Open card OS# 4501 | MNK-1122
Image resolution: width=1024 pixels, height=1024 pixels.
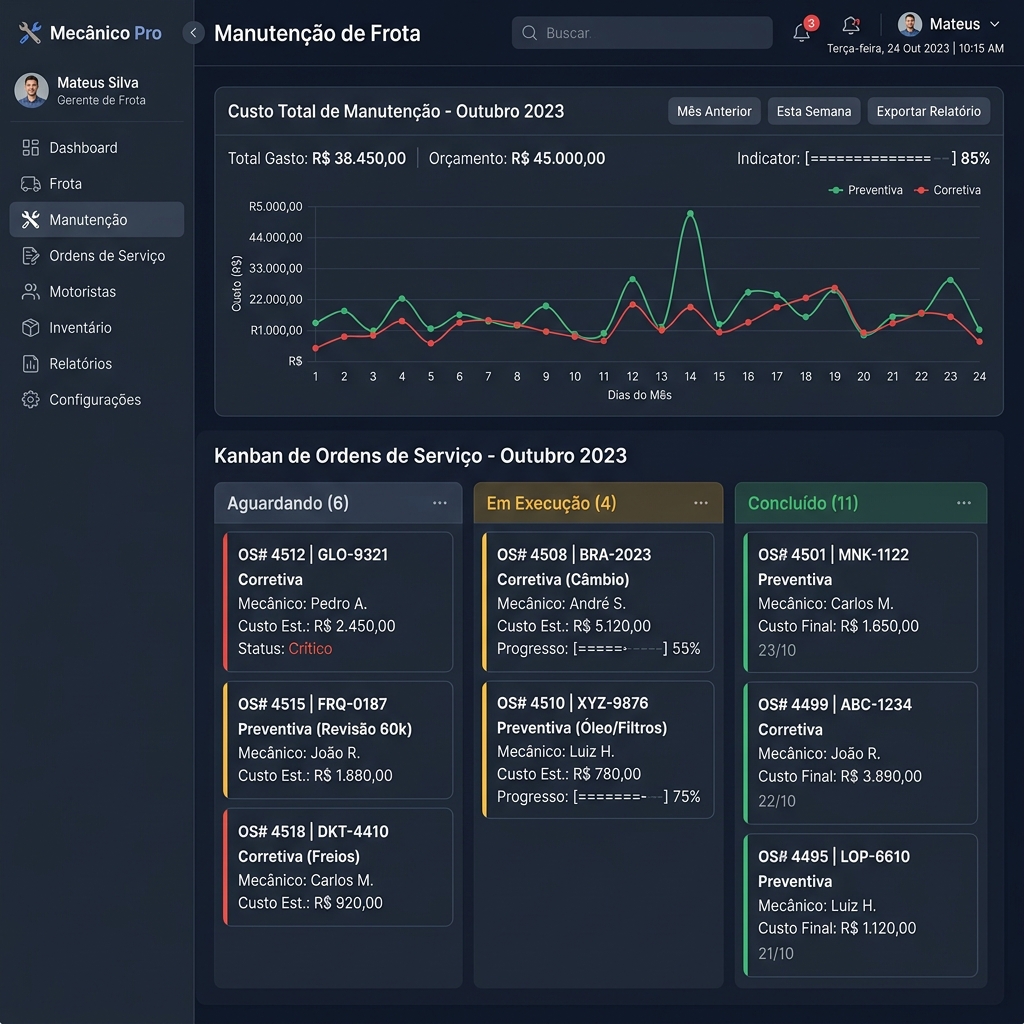coord(860,602)
